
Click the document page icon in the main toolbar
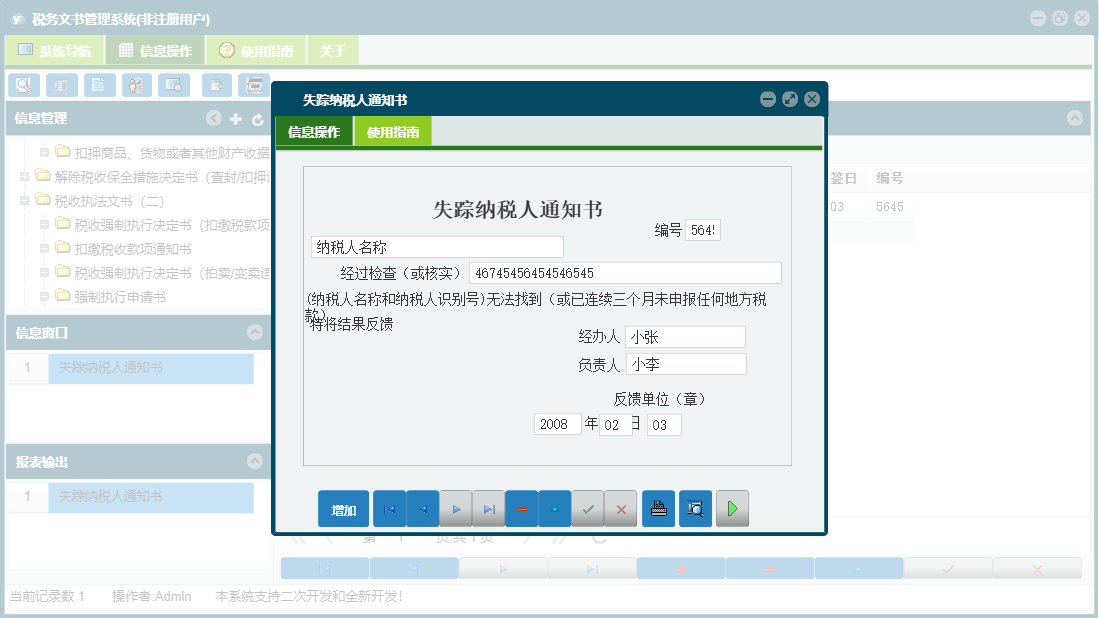(99, 85)
